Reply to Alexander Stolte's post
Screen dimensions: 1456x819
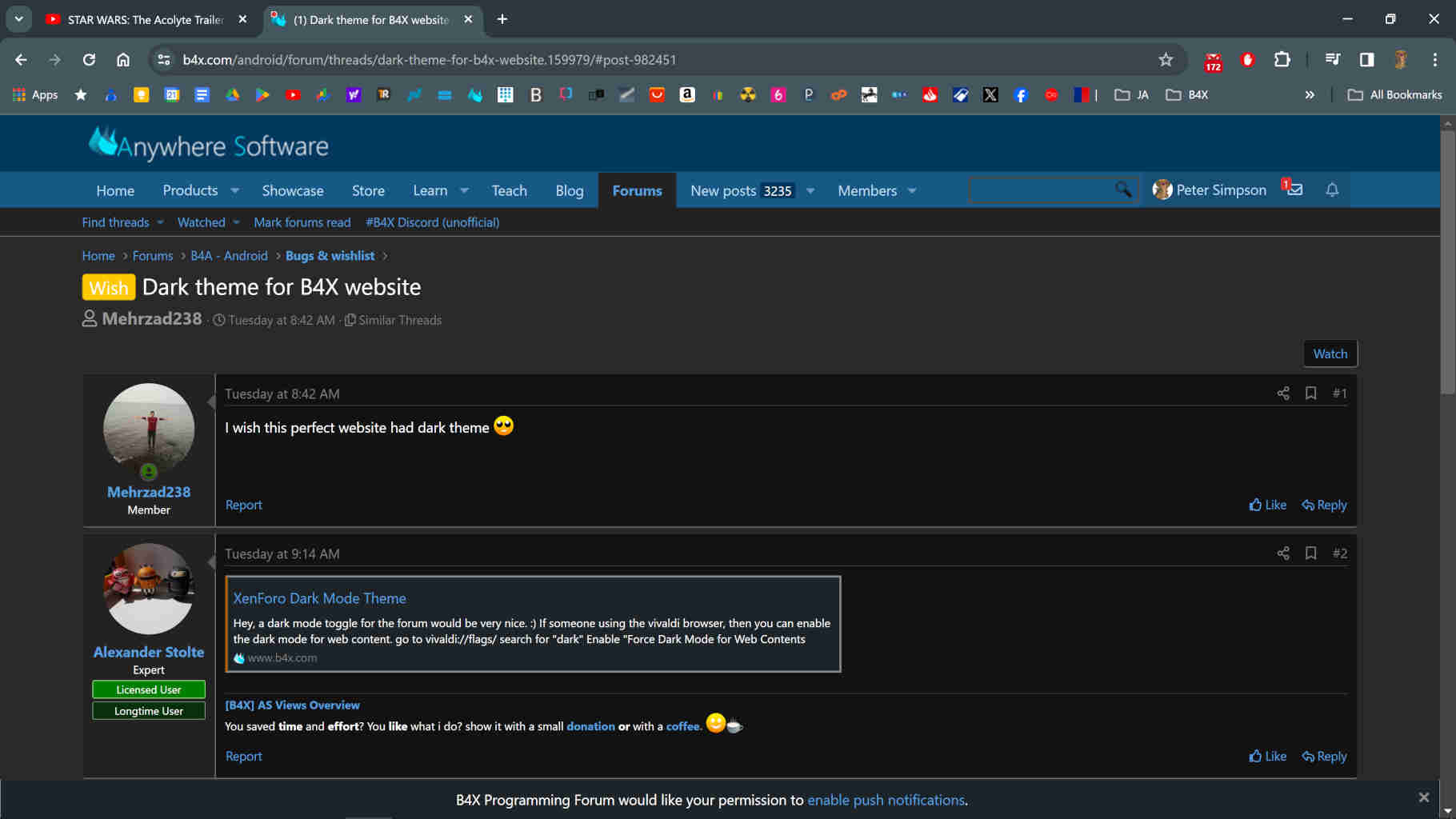pos(1324,756)
